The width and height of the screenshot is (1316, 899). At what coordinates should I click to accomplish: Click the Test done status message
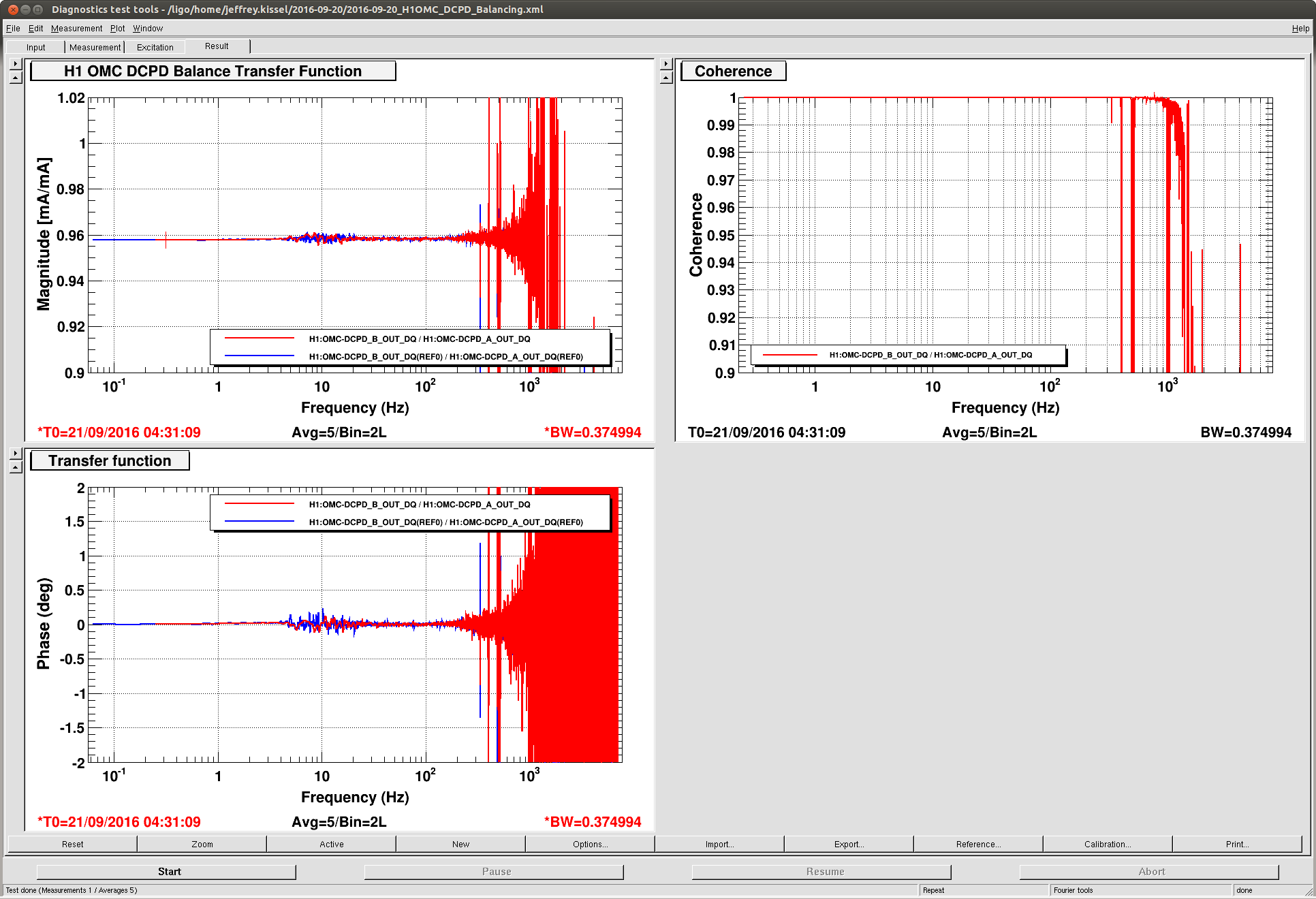point(72,890)
